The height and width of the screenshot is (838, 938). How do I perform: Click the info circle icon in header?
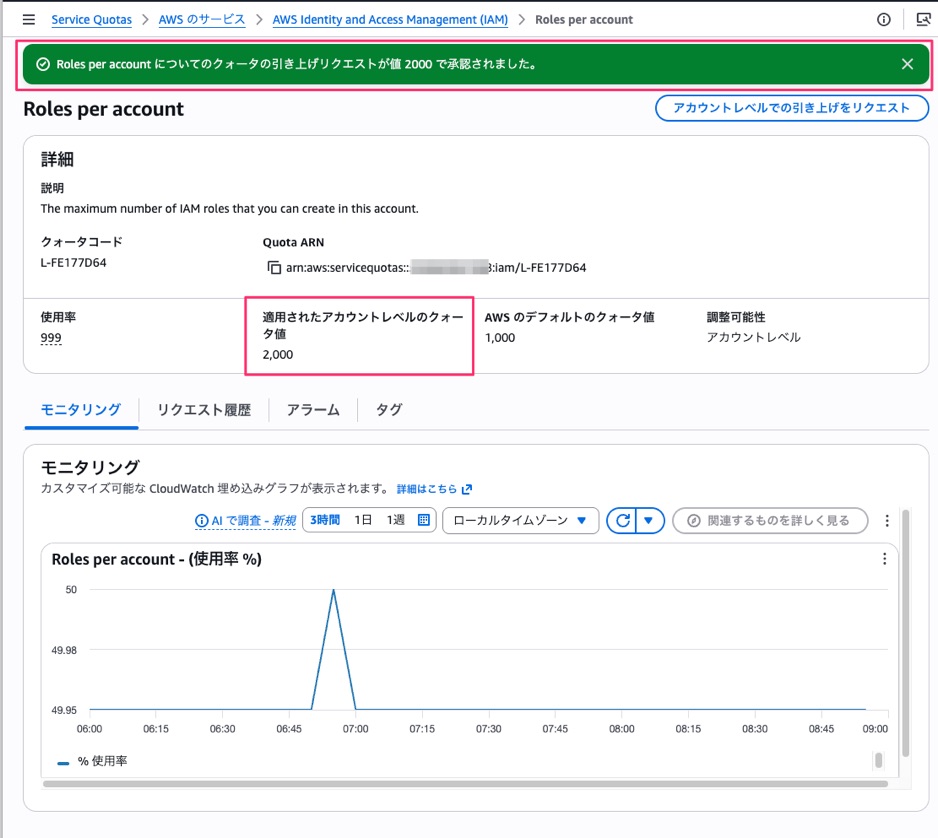pyautogui.click(x=883, y=20)
